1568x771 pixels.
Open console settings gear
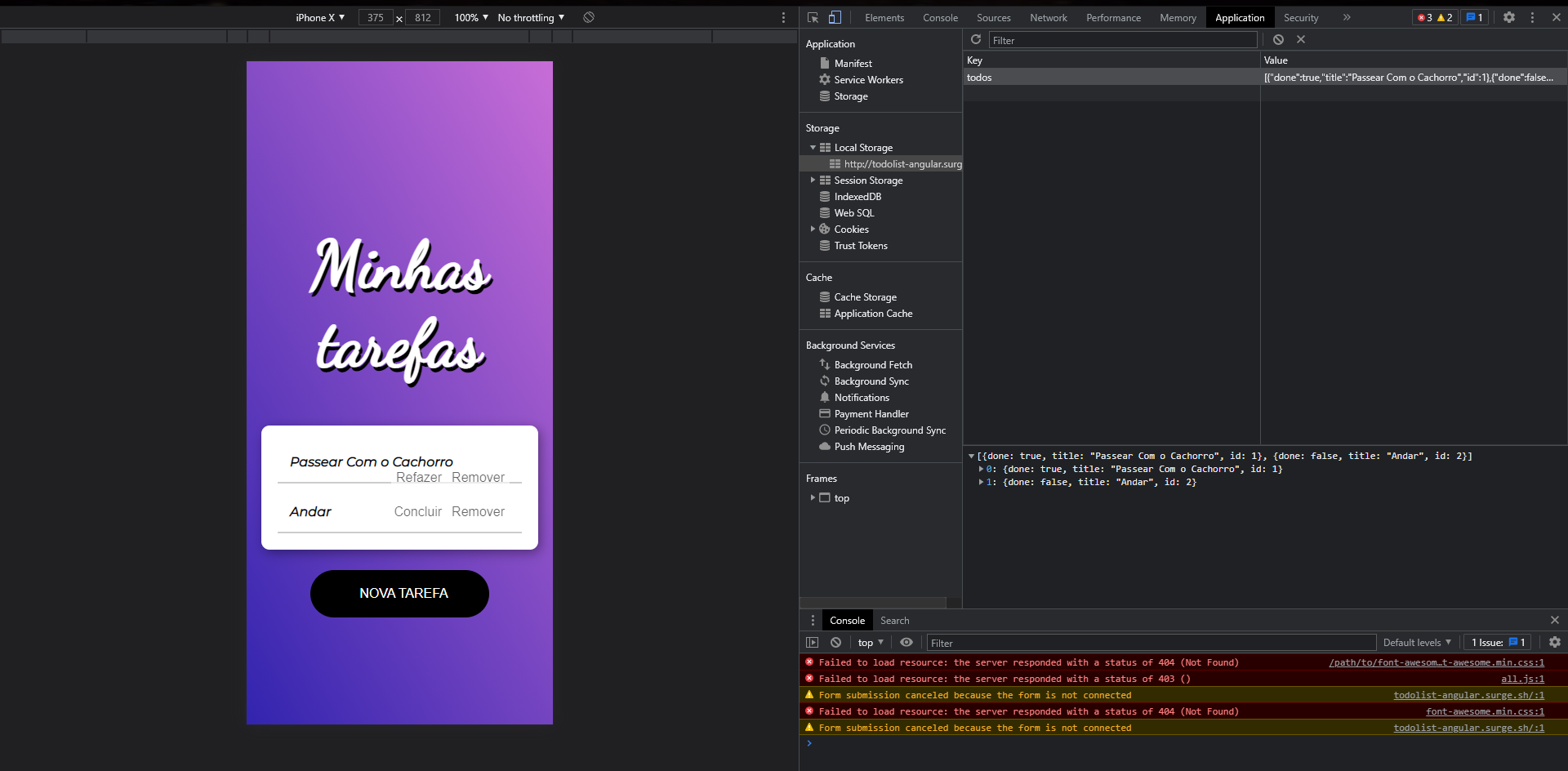(1555, 643)
